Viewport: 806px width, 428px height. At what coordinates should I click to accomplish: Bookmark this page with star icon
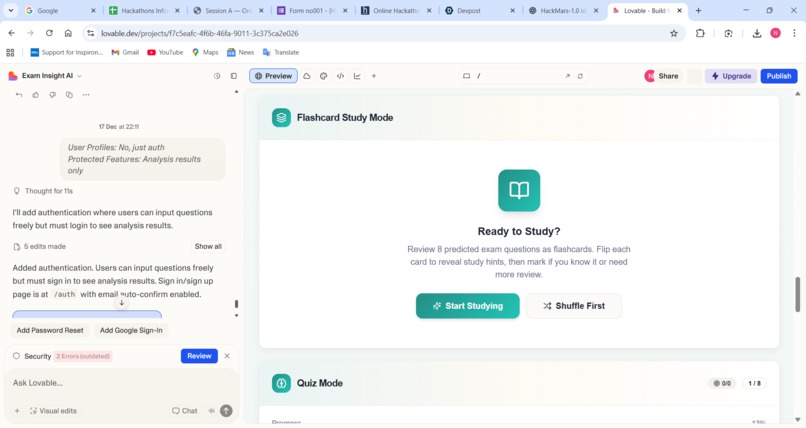point(674,33)
